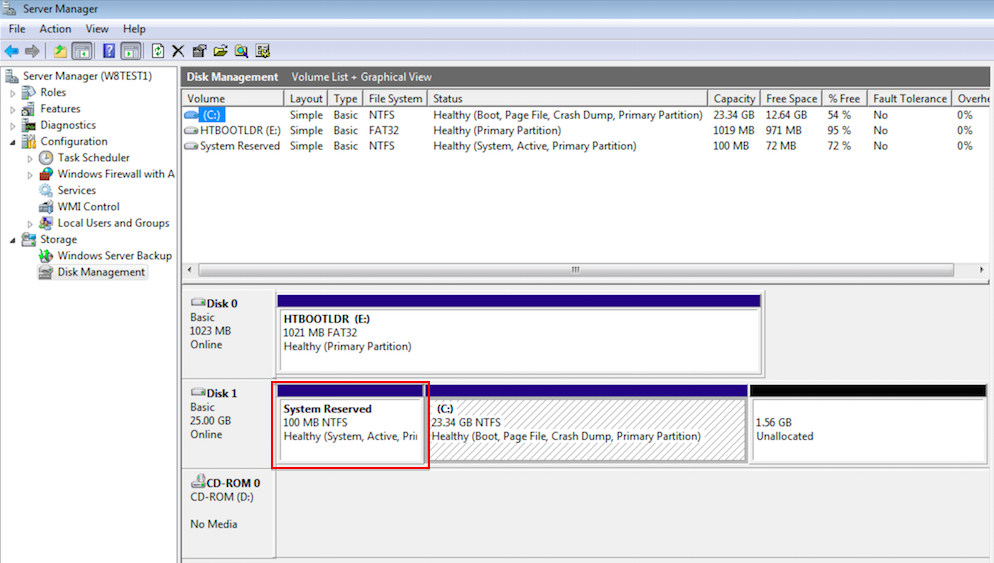
Task: Click the disk settings toolbar icon
Action: tap(262, 51)
